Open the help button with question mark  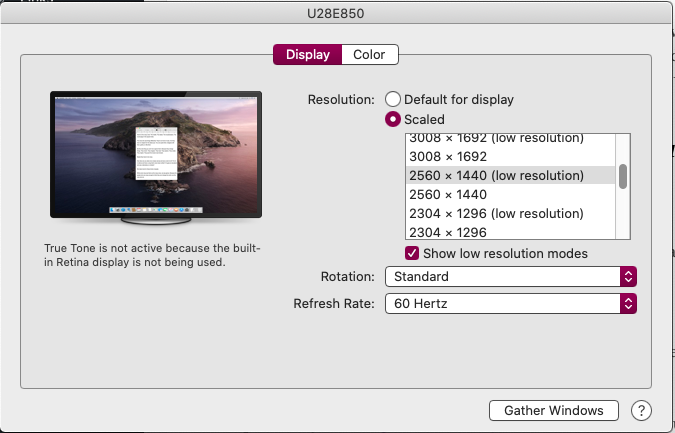click(642, 410)
